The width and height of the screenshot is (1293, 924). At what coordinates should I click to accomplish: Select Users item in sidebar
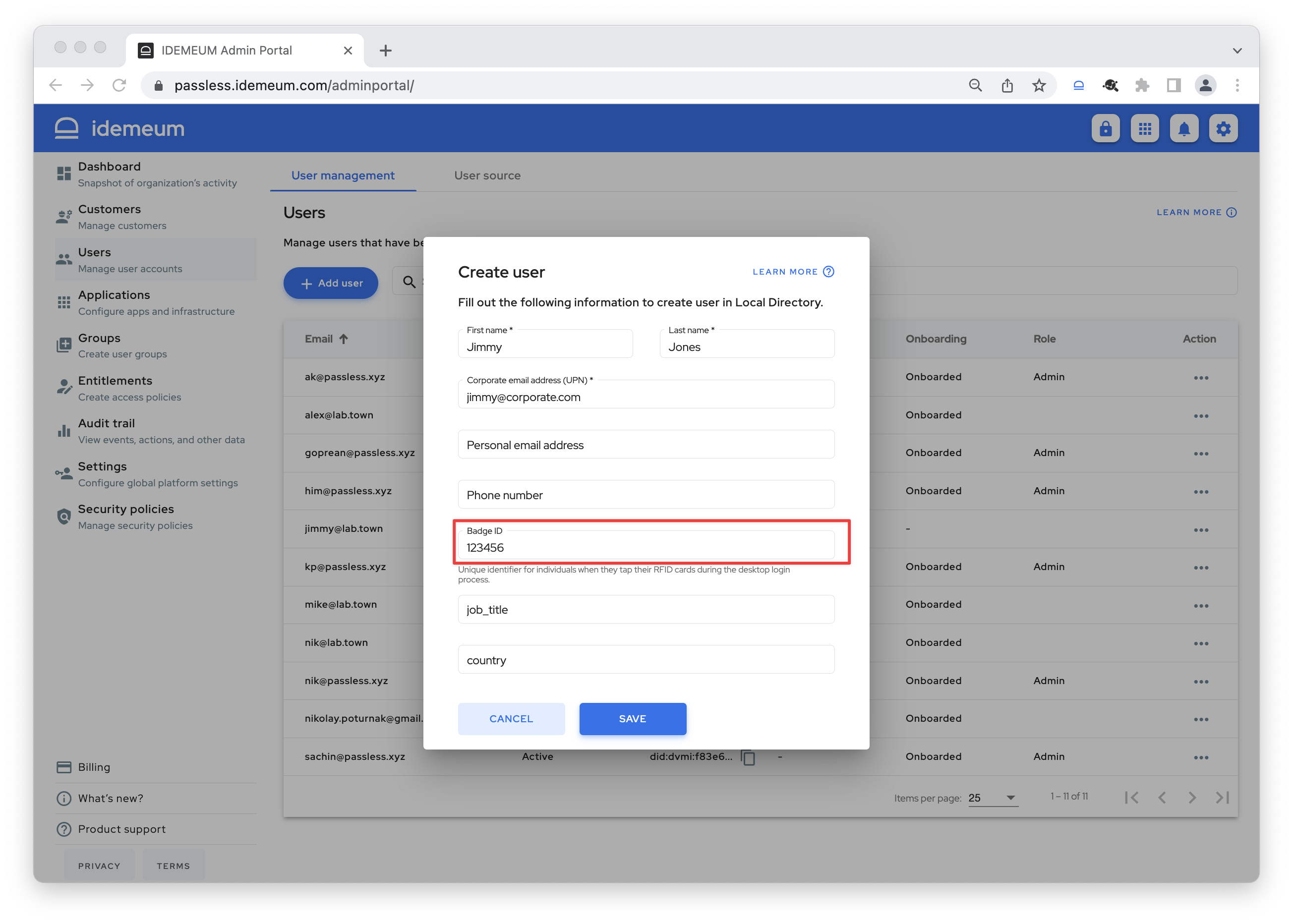(156, 259)
